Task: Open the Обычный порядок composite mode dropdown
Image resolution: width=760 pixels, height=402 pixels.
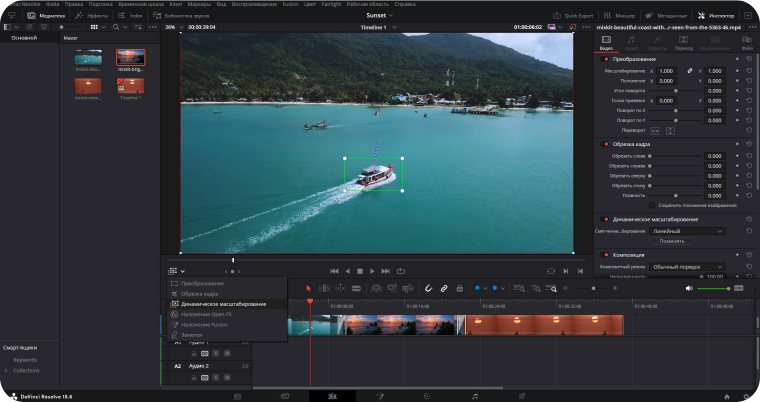Action: 689,267
